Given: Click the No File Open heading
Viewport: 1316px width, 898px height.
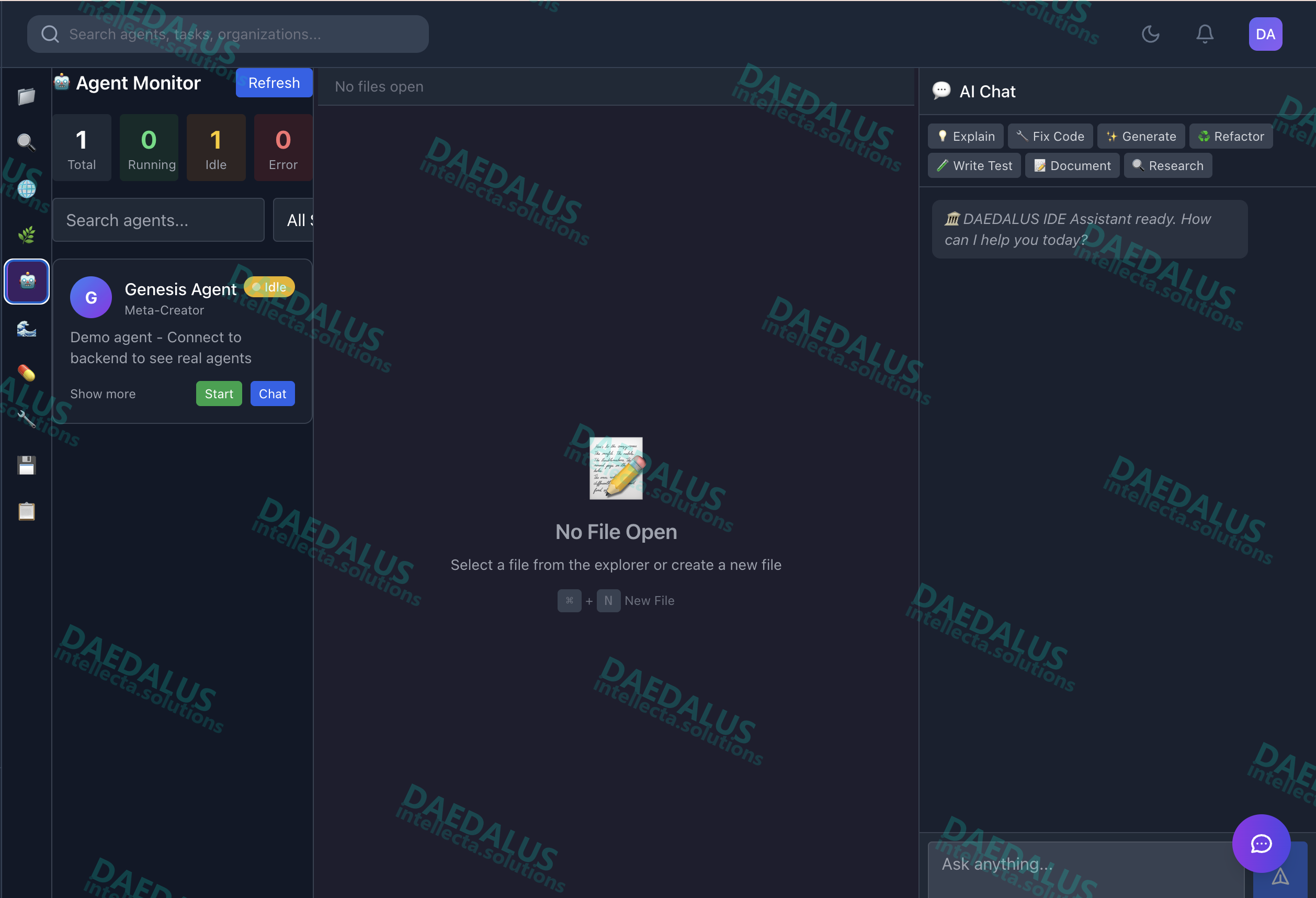Looking at the screenshot, I should point(616,532).
